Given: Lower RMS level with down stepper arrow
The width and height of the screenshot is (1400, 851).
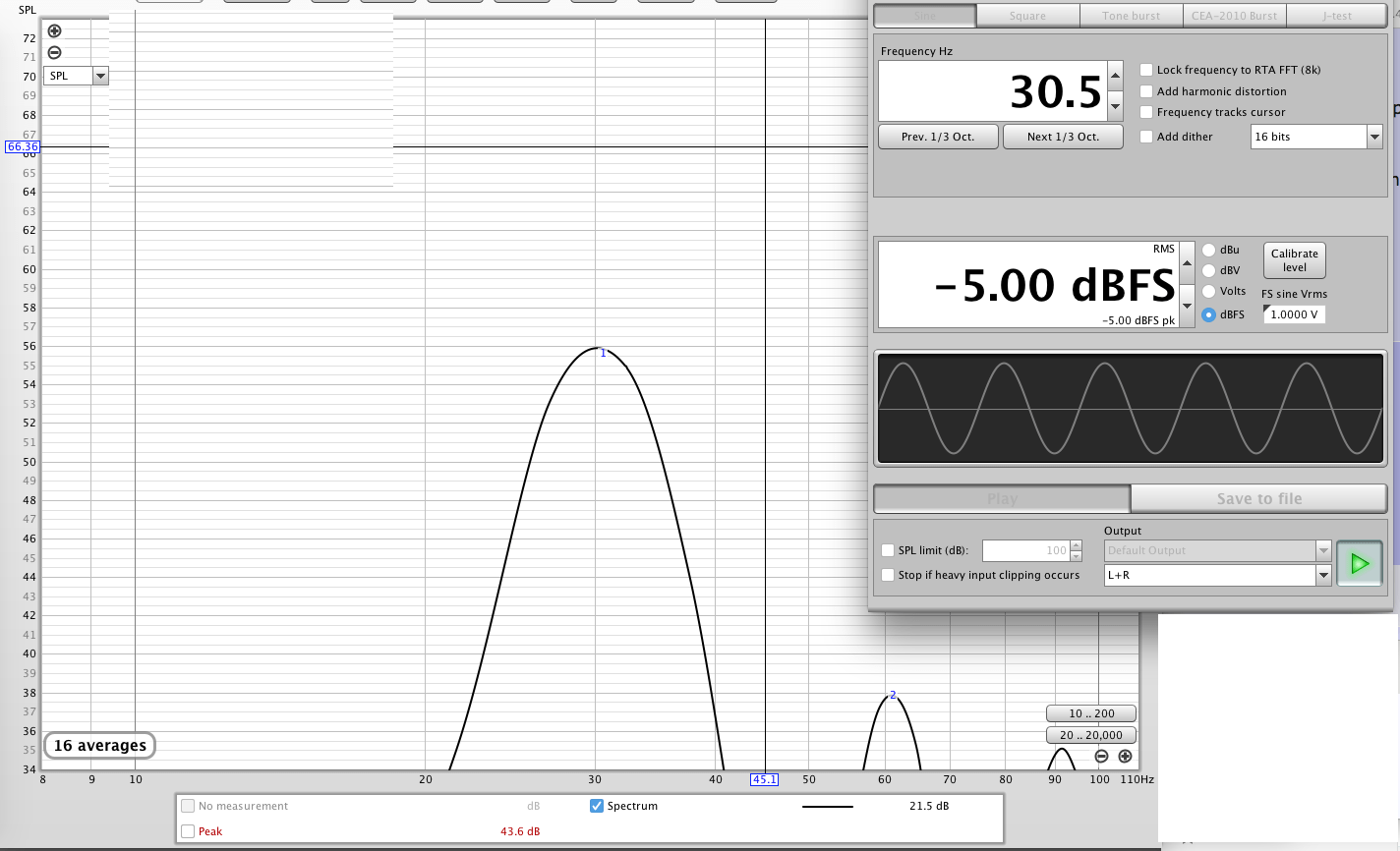Looking at the screenshot, I should click(1187, 306).
